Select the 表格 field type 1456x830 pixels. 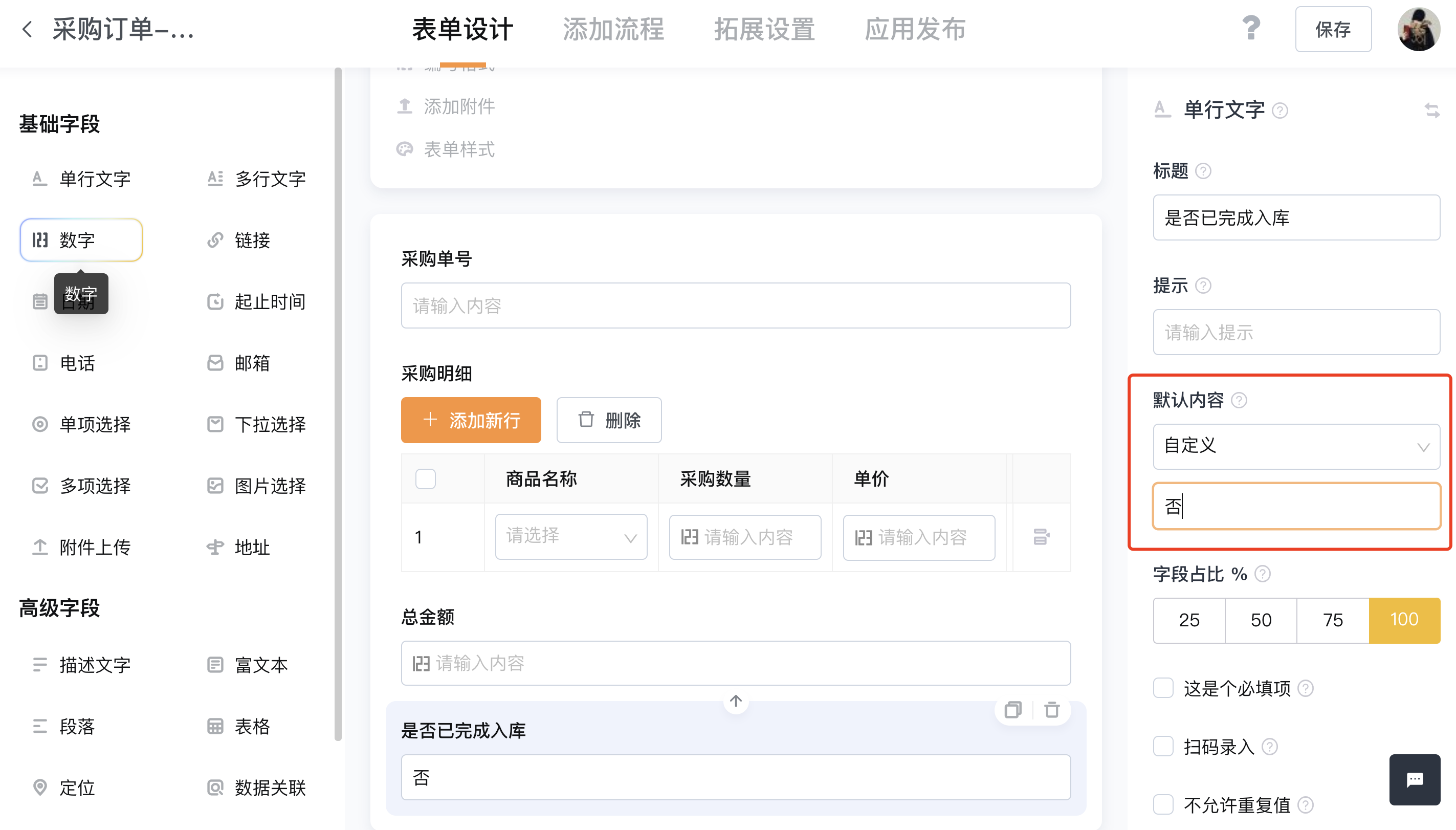[256, 726]
